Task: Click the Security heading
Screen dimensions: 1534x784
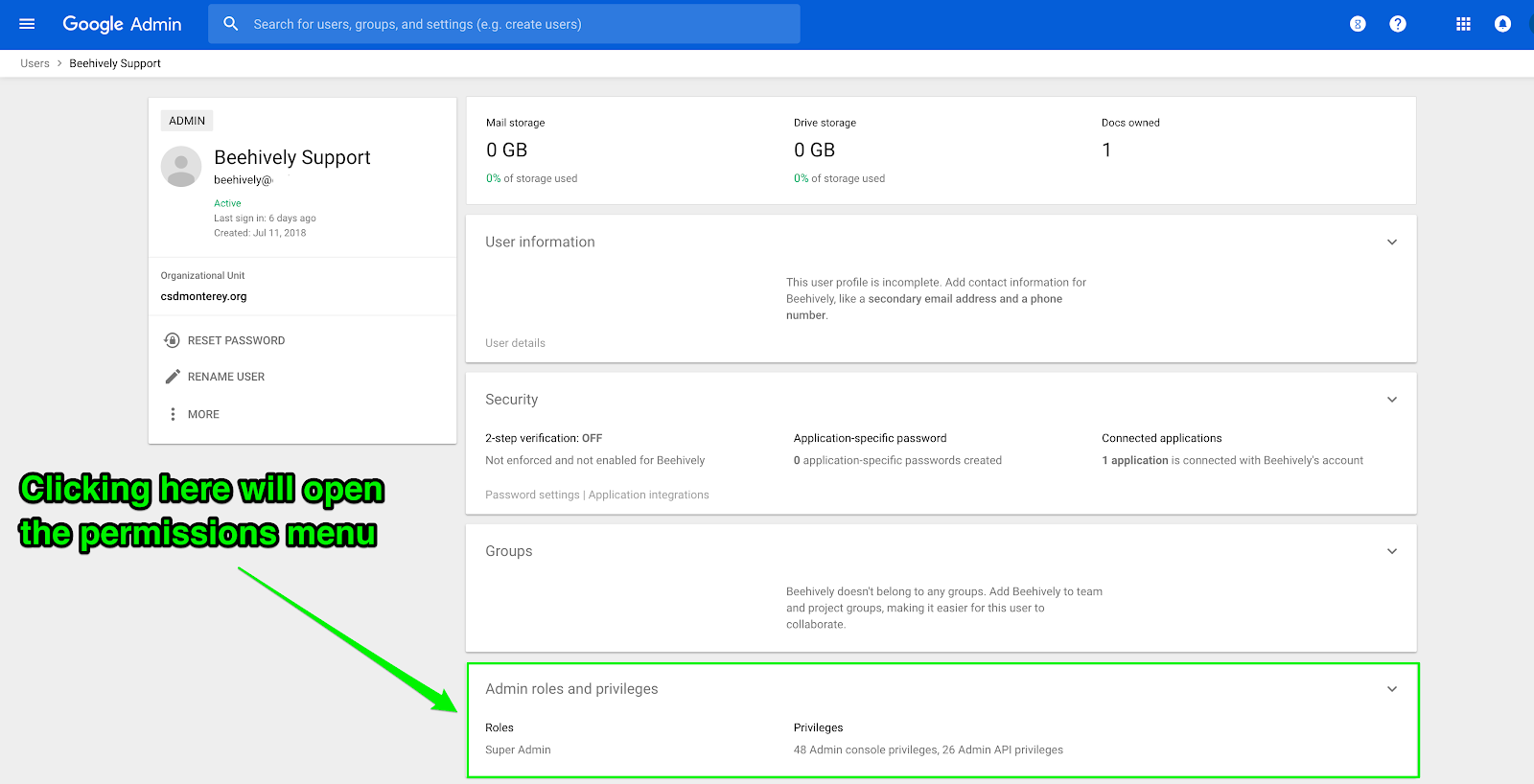Action: [511, 400]
